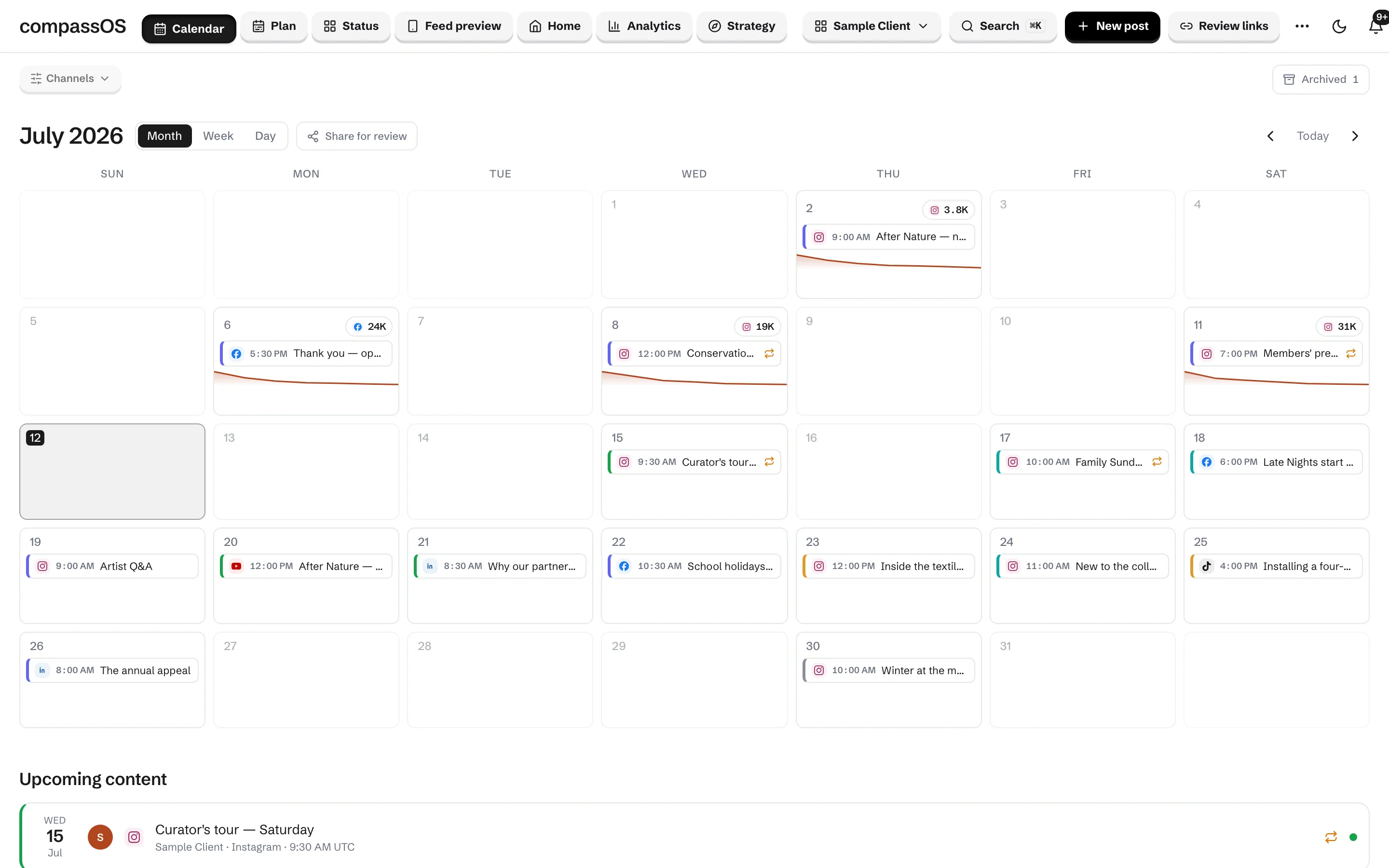The width and height of the screenshot is (1389, 868).
Task: Open the 10:00 AM Winter at the museum post
Action: click(888, 670)
